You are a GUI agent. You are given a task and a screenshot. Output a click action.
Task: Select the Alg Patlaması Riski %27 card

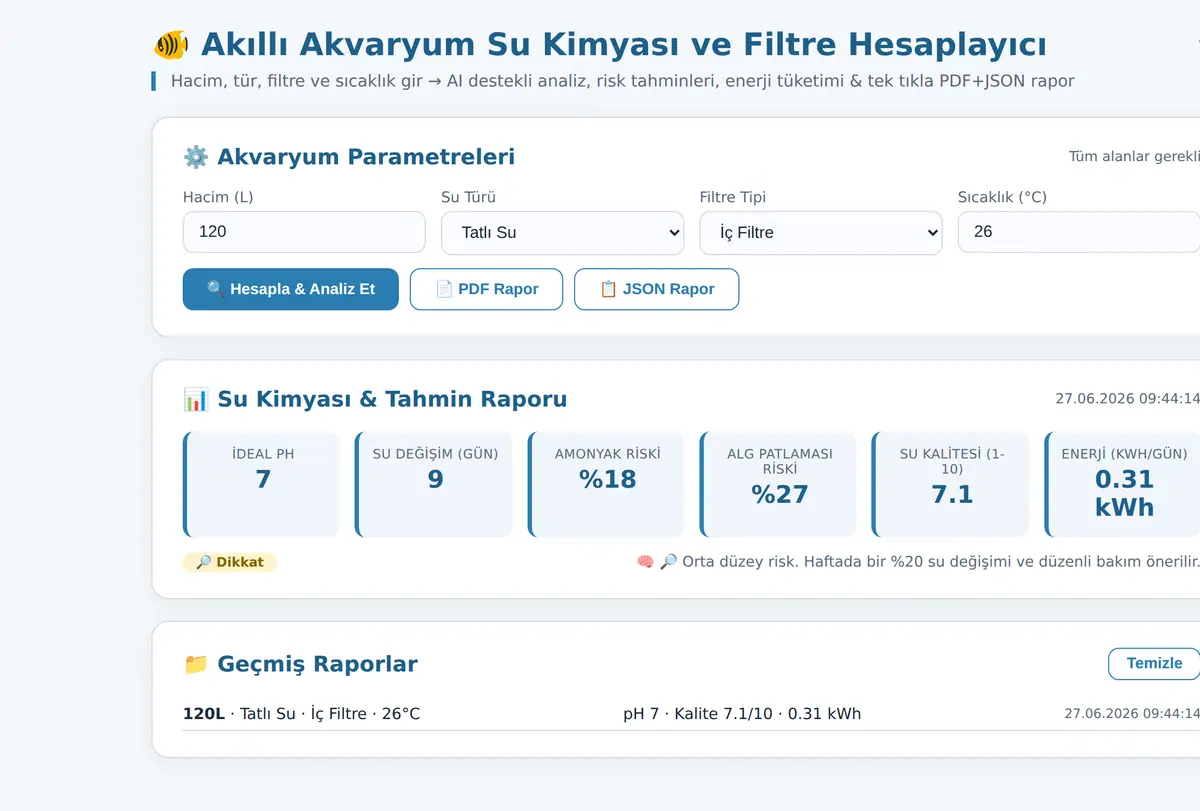pyautogui.click(x=778, y=484)
